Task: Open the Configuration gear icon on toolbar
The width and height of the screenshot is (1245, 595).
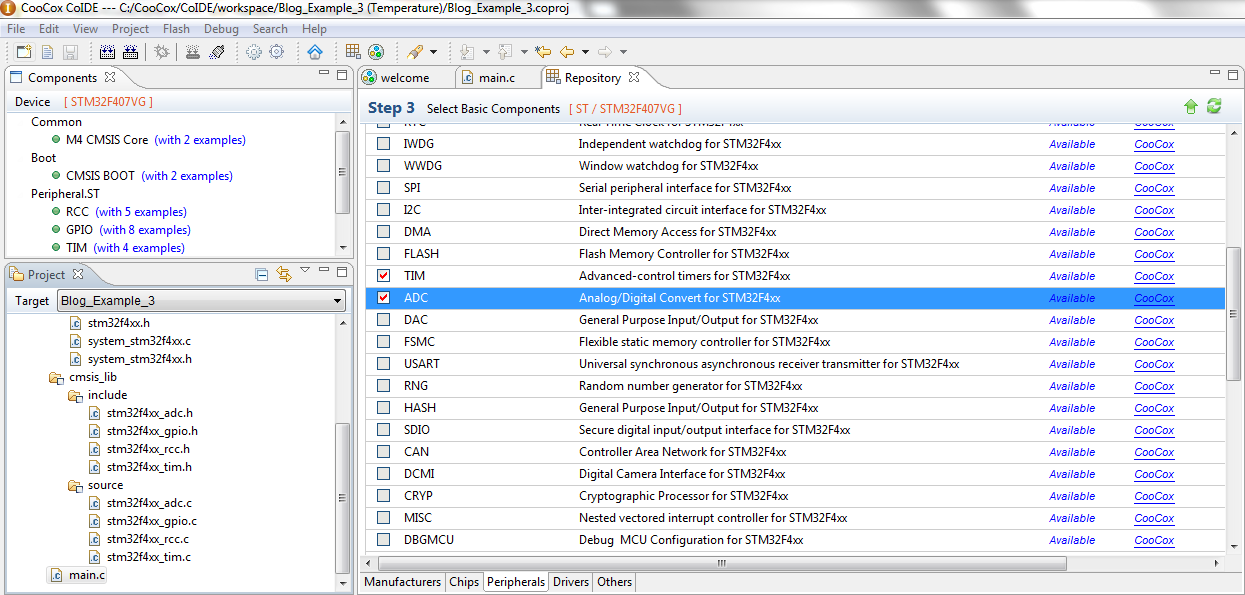Action: pos(253,53)
